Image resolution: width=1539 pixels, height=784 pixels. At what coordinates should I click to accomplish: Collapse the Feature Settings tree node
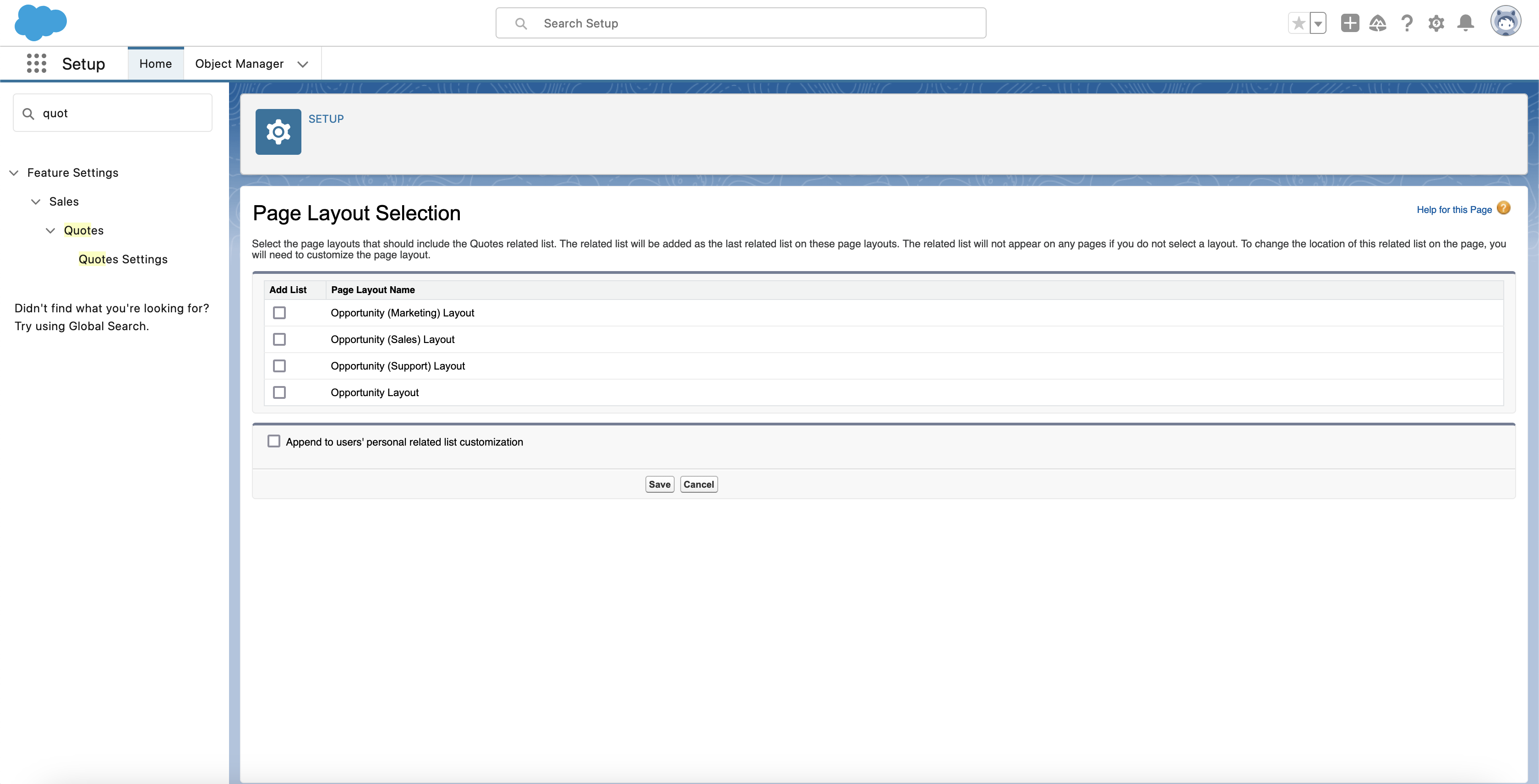click(14, 173)
